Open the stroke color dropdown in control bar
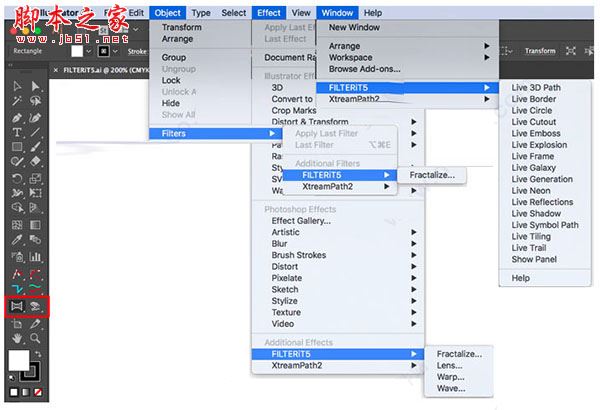Image resolution: width=600 pixels, height=410 pixels. 116,51
